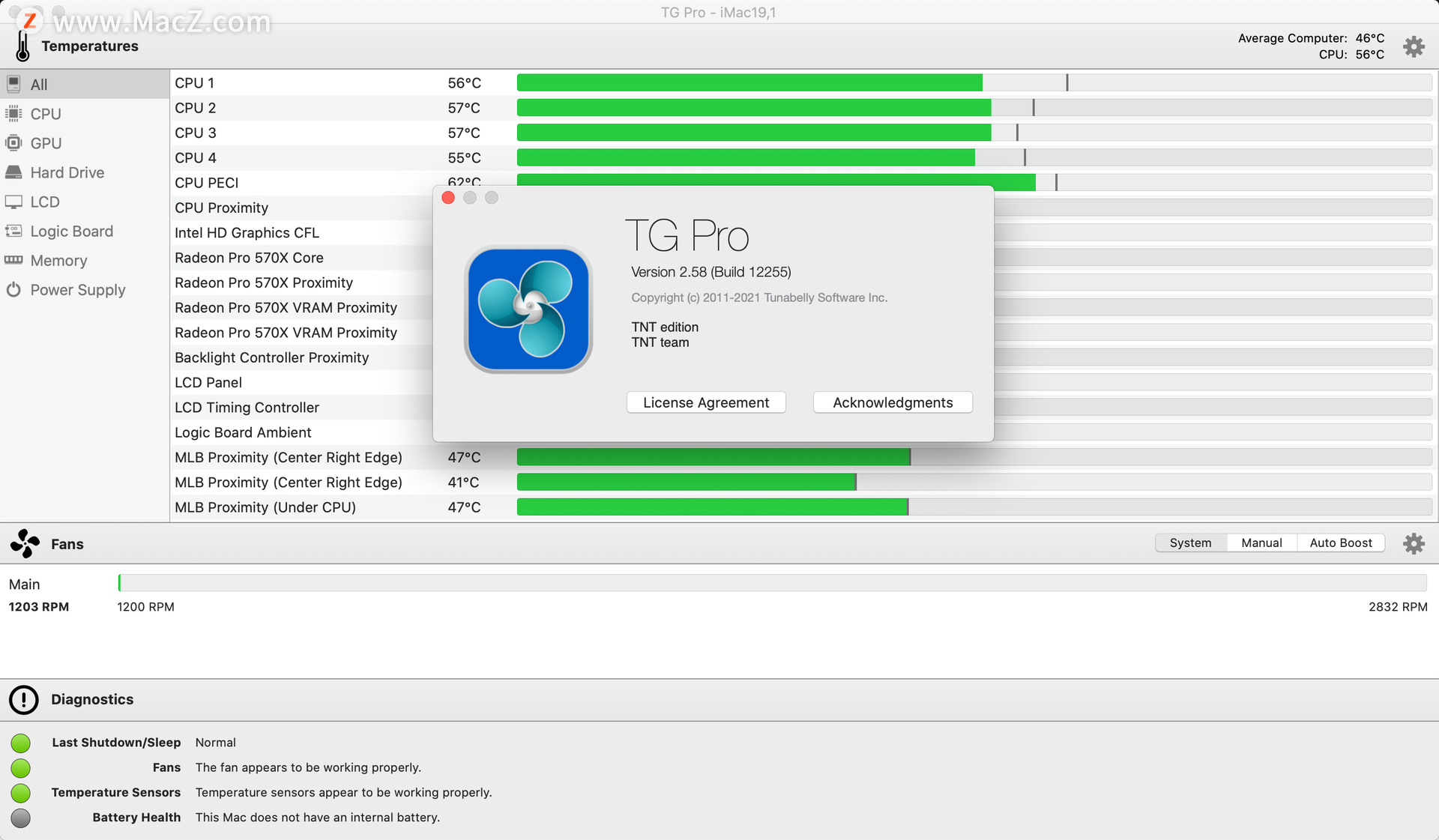Open Acknowledgments in About dialog
The image size is (1439, 840).
click(x=893, y=402)
